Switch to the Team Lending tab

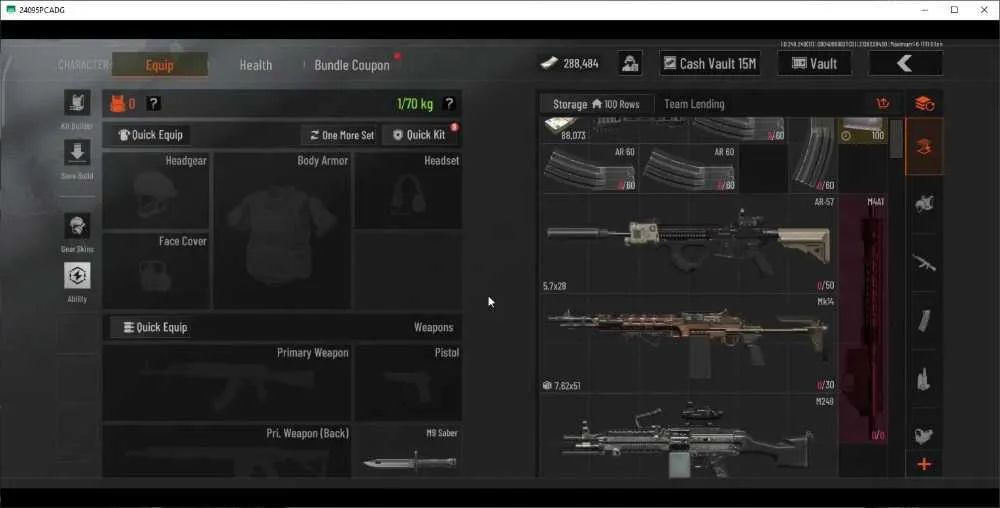pos(694,104)
